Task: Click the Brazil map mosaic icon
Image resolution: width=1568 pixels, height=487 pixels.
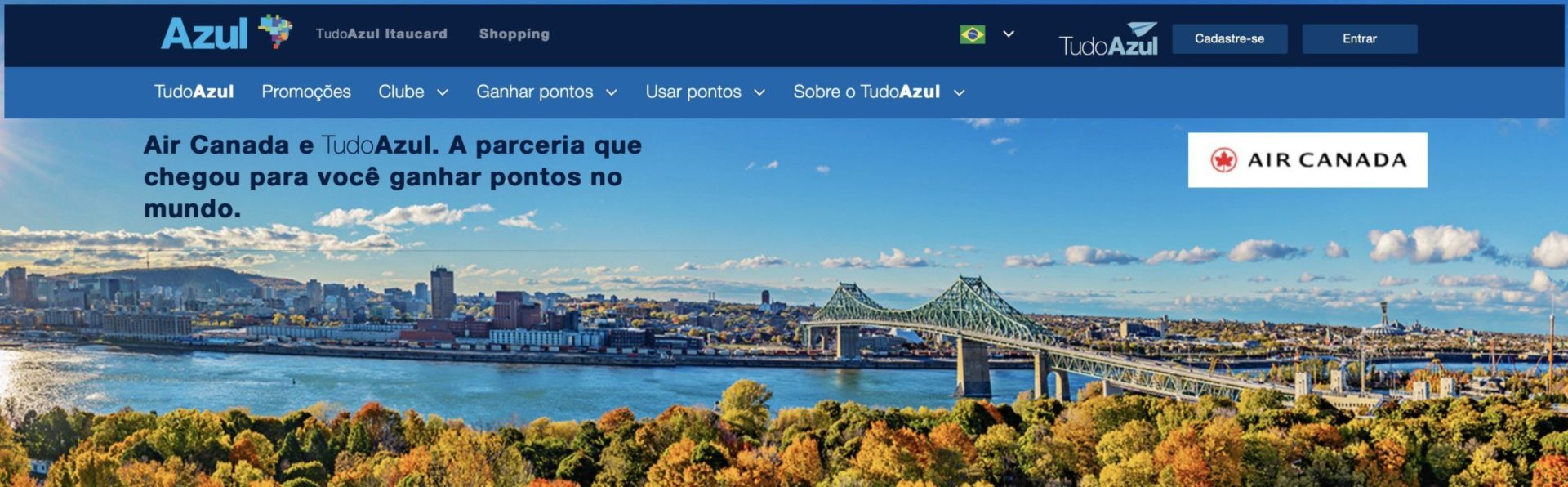Action: click(x=276, y=31)
